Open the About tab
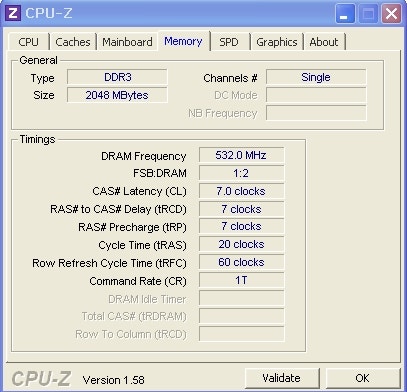The image size is (407, 392). 324,42
